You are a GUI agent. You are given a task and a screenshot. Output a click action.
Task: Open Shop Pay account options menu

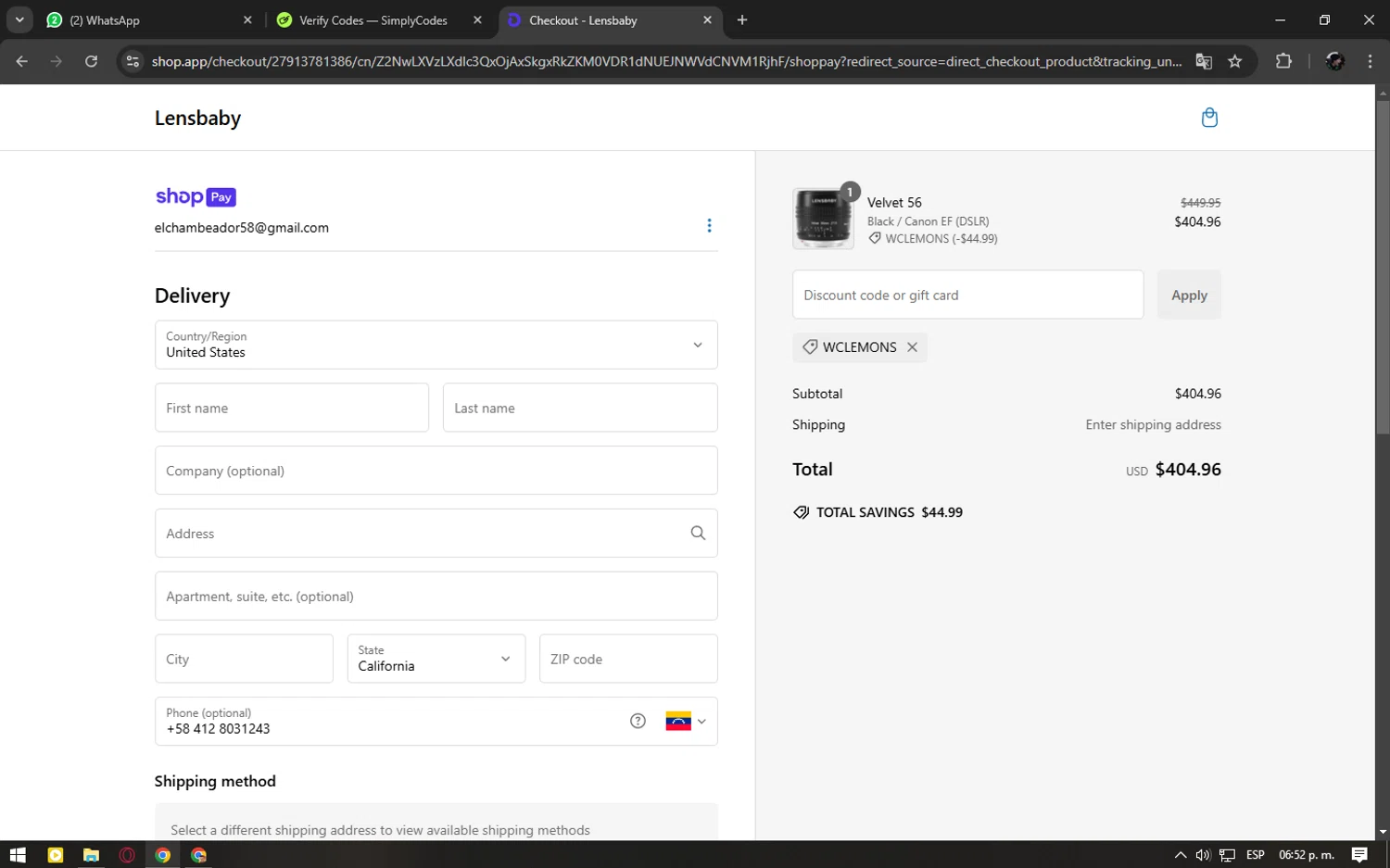click(709, 226)
